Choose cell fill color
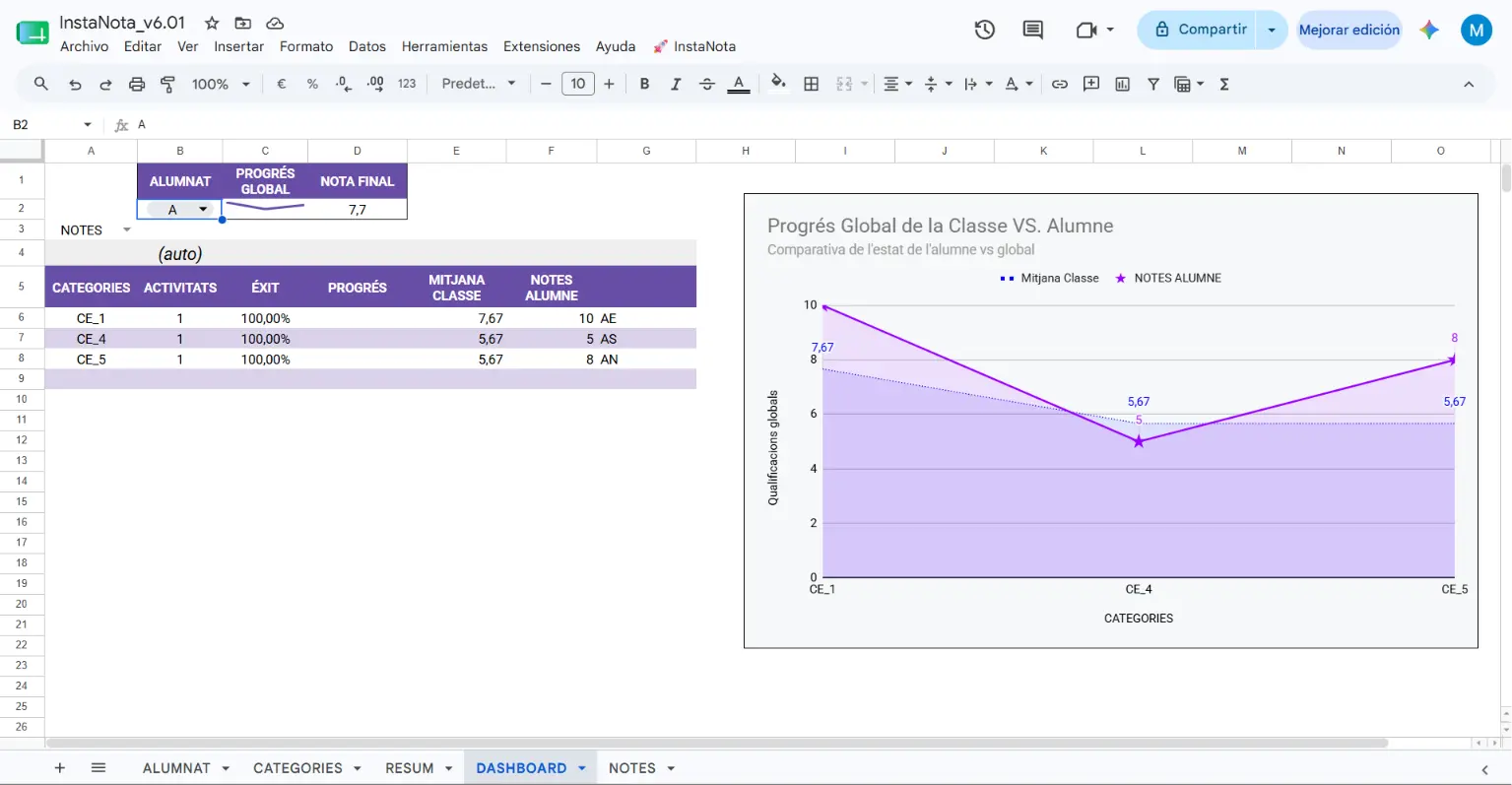 pyautogui.click(x=778, y=84)
